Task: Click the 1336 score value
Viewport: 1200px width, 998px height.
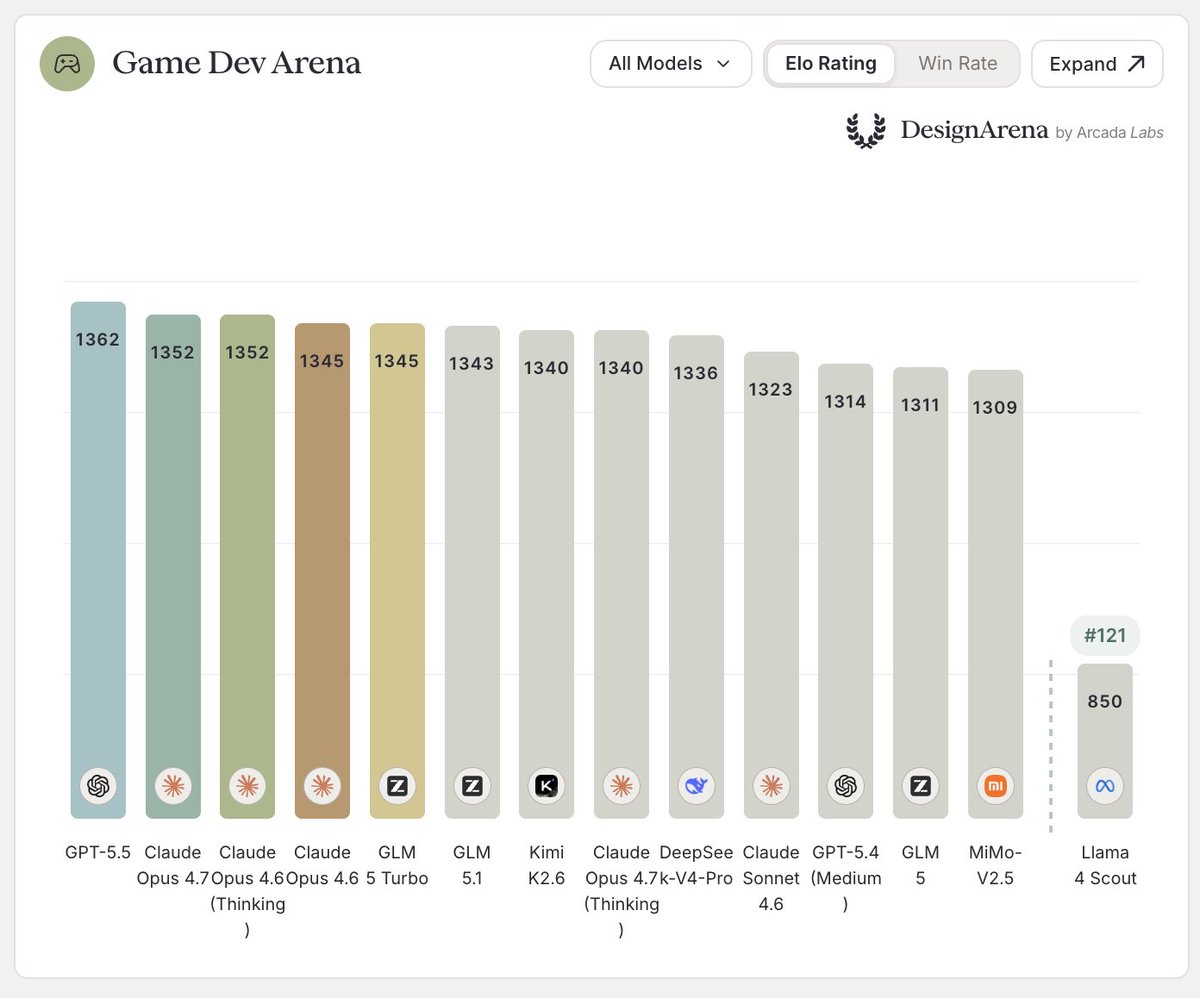Action: click(696, 373)
